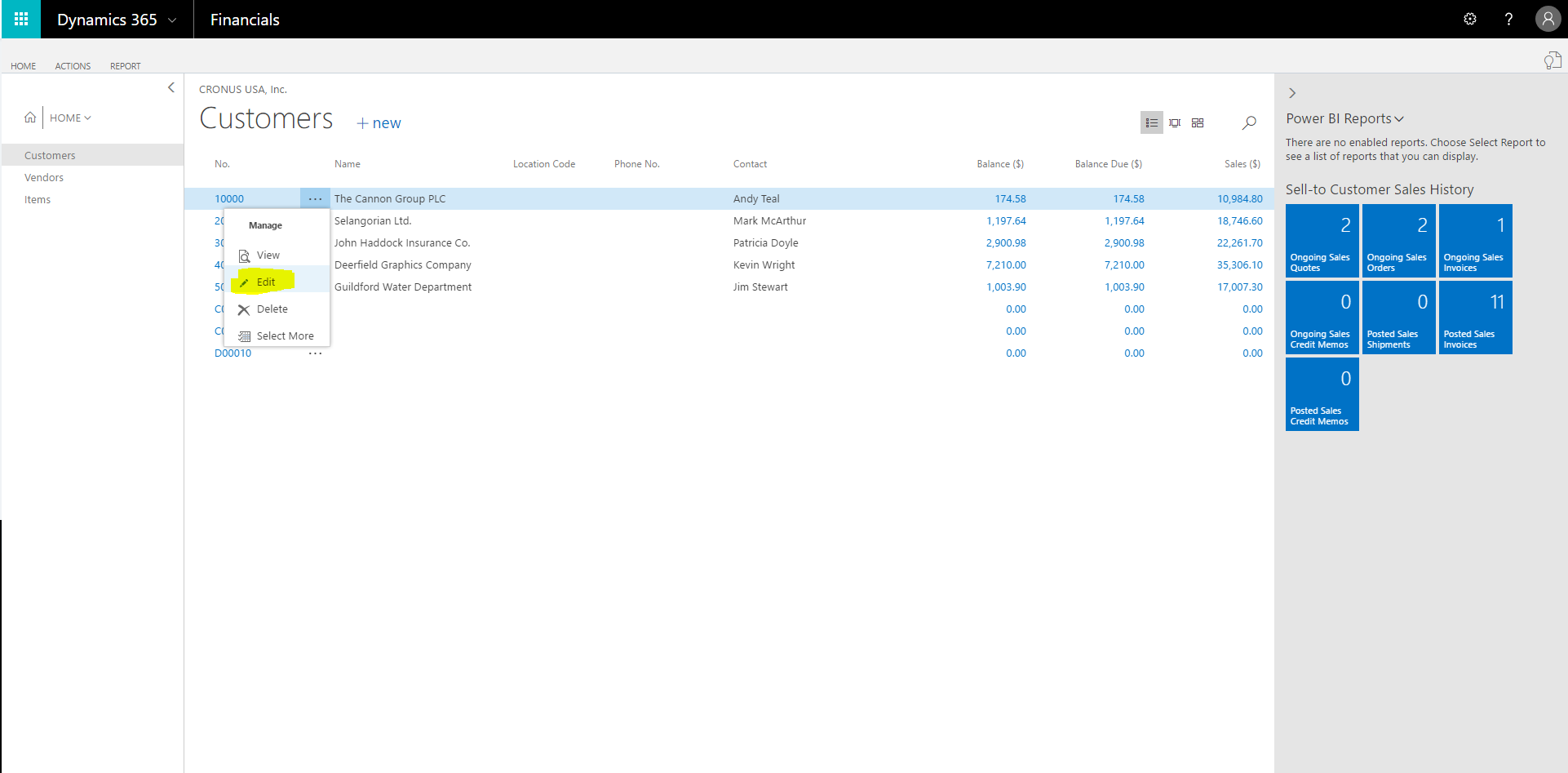Switch to list view icon

(x=1151, y=122)
